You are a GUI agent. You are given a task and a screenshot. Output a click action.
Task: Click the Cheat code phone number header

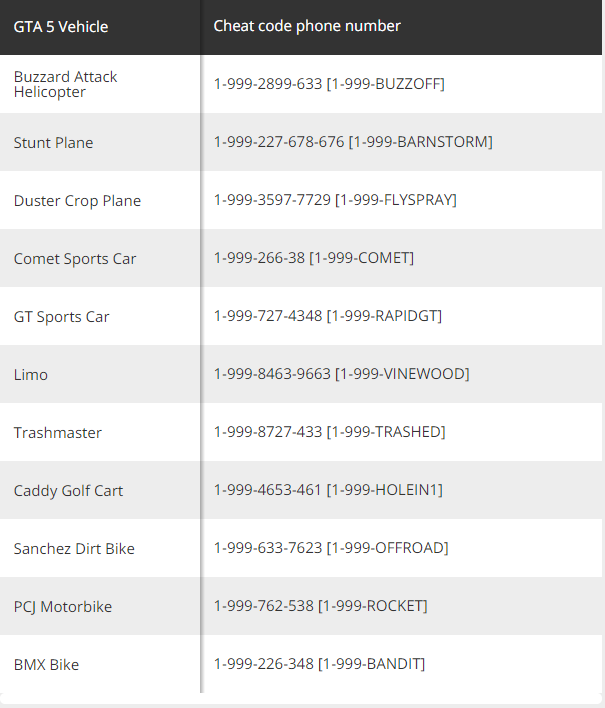click(307, 26)
